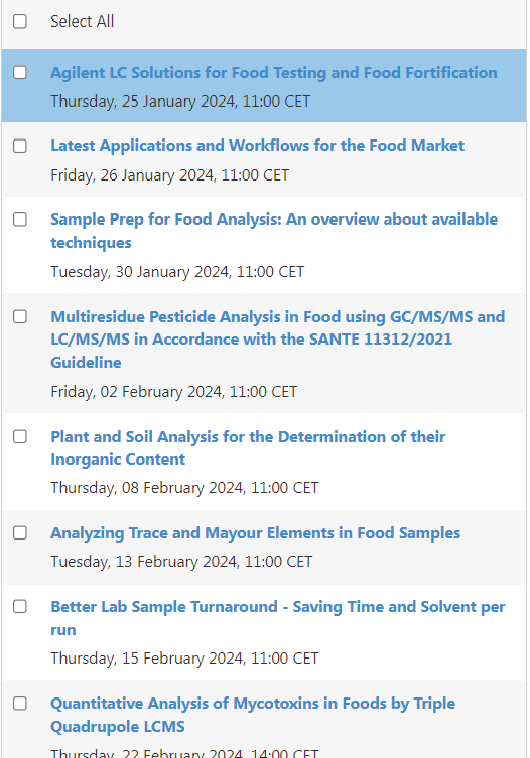
Task: Open Multiresidue Pesticide Analysis in Food link
Action: [278, 339]
